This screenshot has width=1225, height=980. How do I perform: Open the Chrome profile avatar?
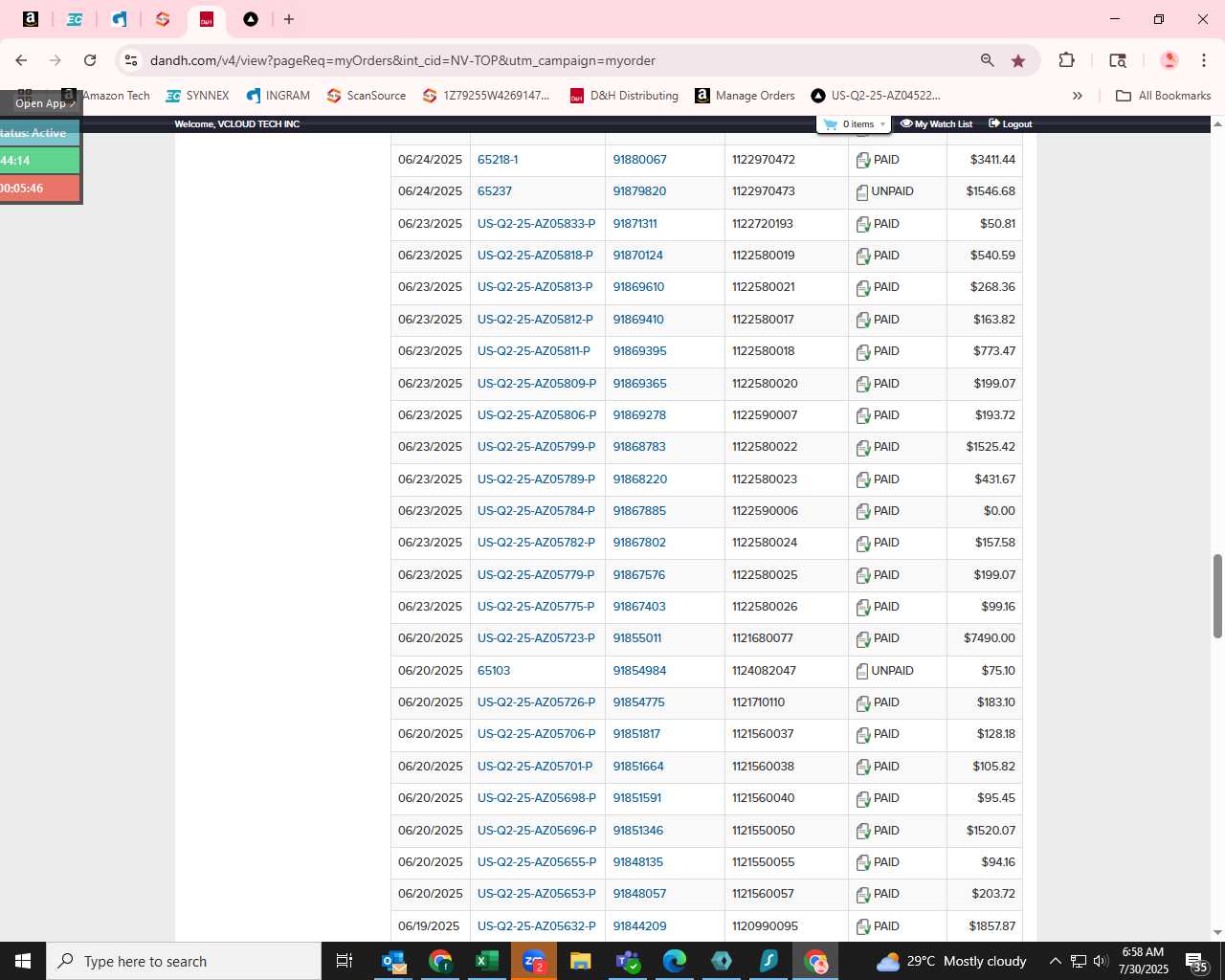[x=1169, y=60]
